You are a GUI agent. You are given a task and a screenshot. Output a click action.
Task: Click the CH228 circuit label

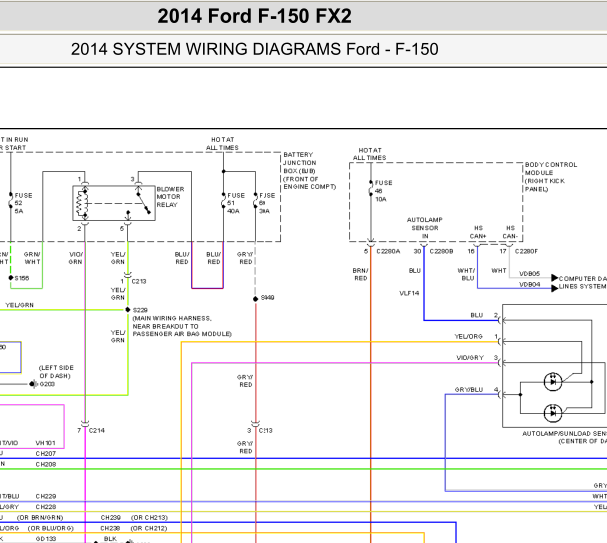46,507
